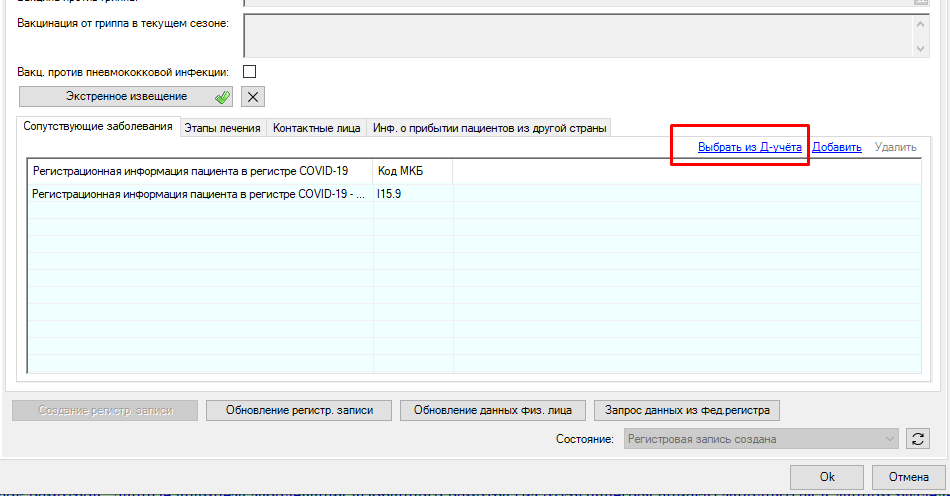Open the Контактные лица tab
The width and height of the screenshot is (950, 496).
coord(316,128)
